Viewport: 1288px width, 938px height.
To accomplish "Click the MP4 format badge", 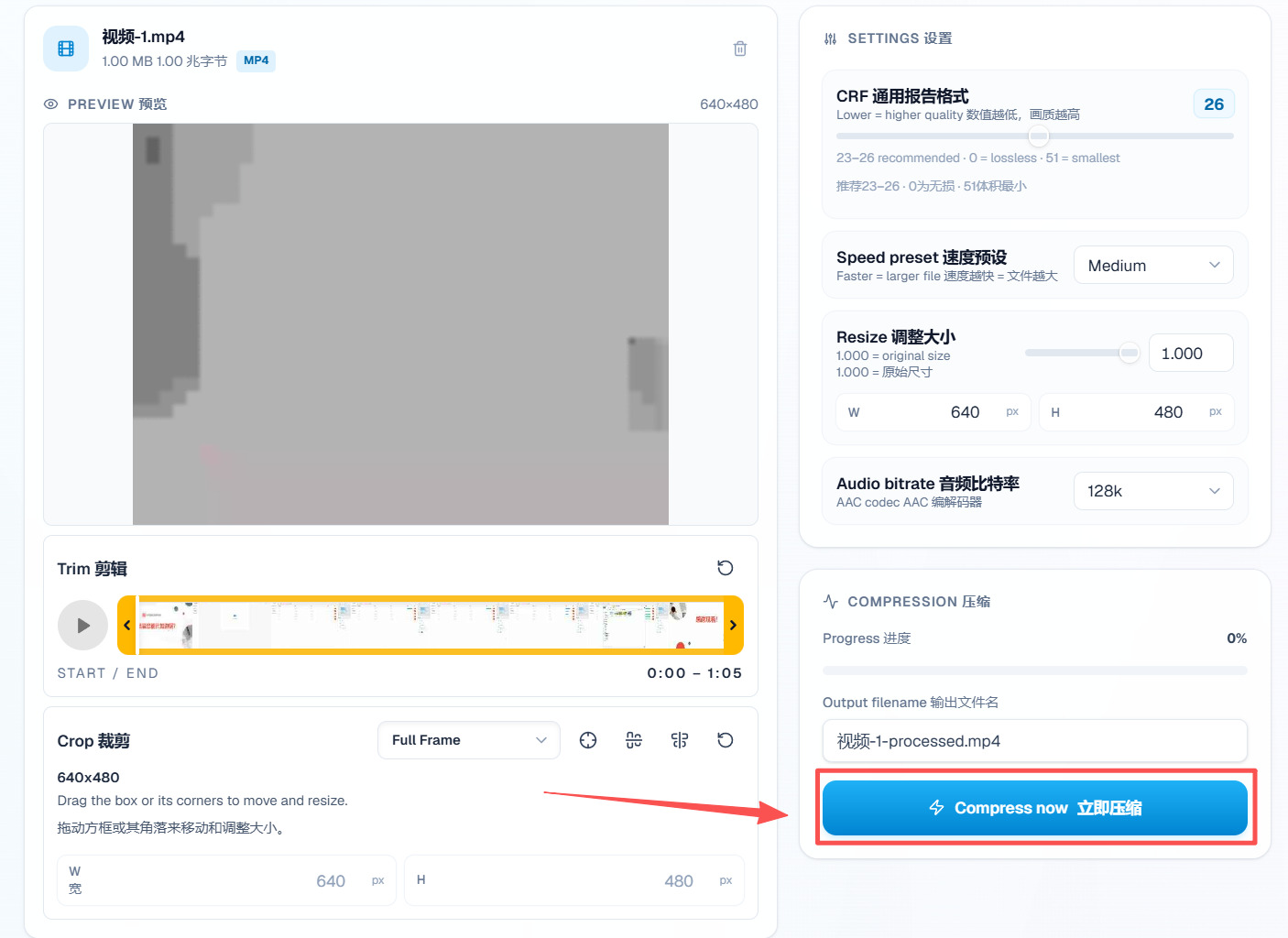I will coord(257,60).
